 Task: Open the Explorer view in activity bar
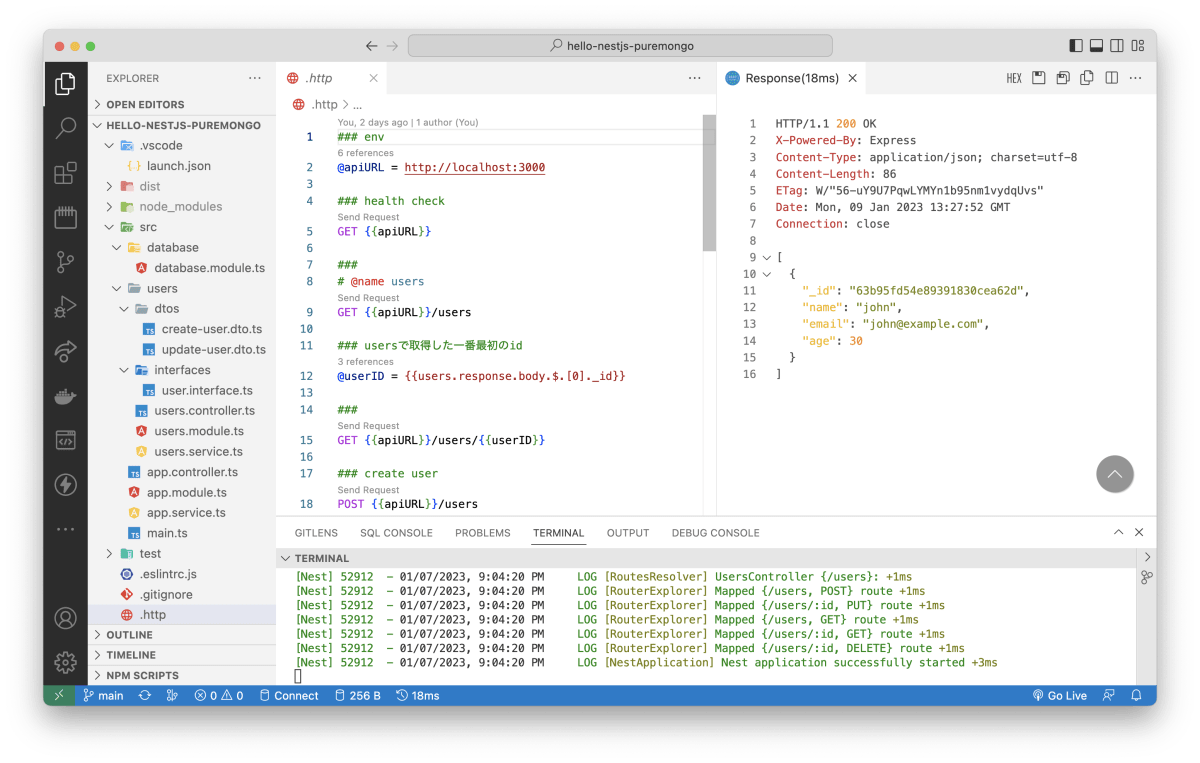tap(65, 83)
